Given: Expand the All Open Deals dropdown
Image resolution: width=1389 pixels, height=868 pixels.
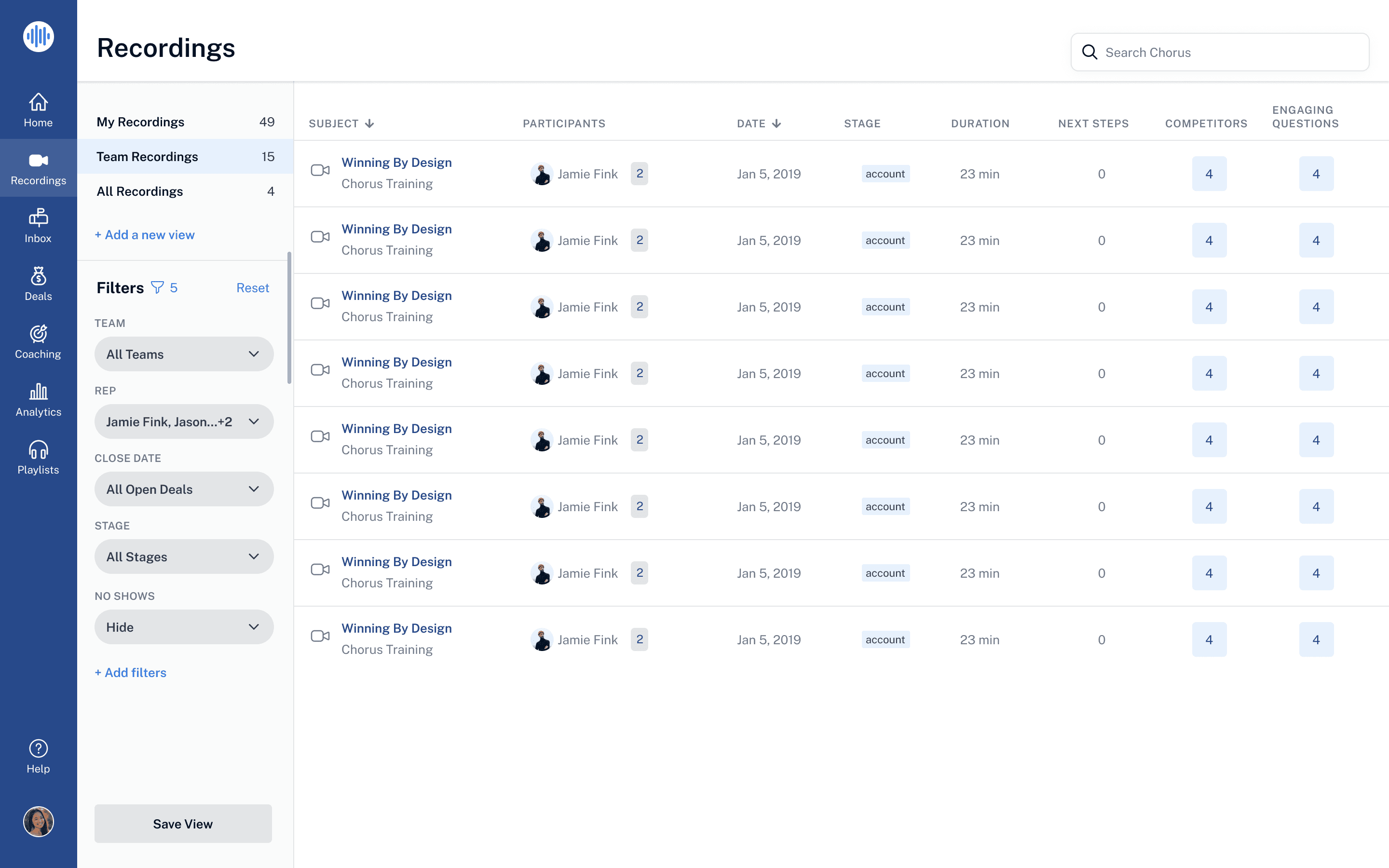Looking at the screenshot, I should (184, 489).
